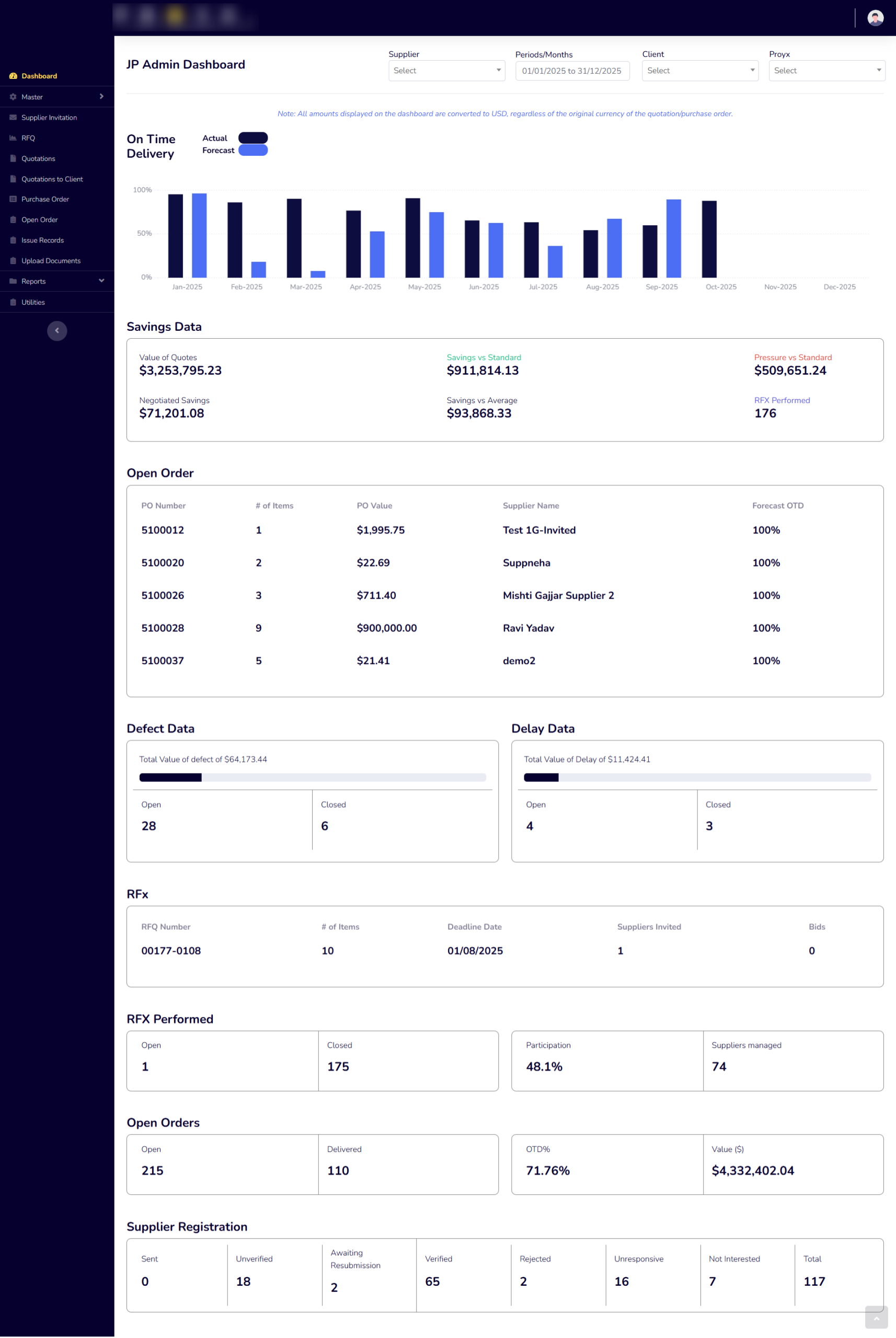This screenshot has width=896, height=1338.
Task: Toggle the Forecast legend swatch
Action: coord(253,150)
